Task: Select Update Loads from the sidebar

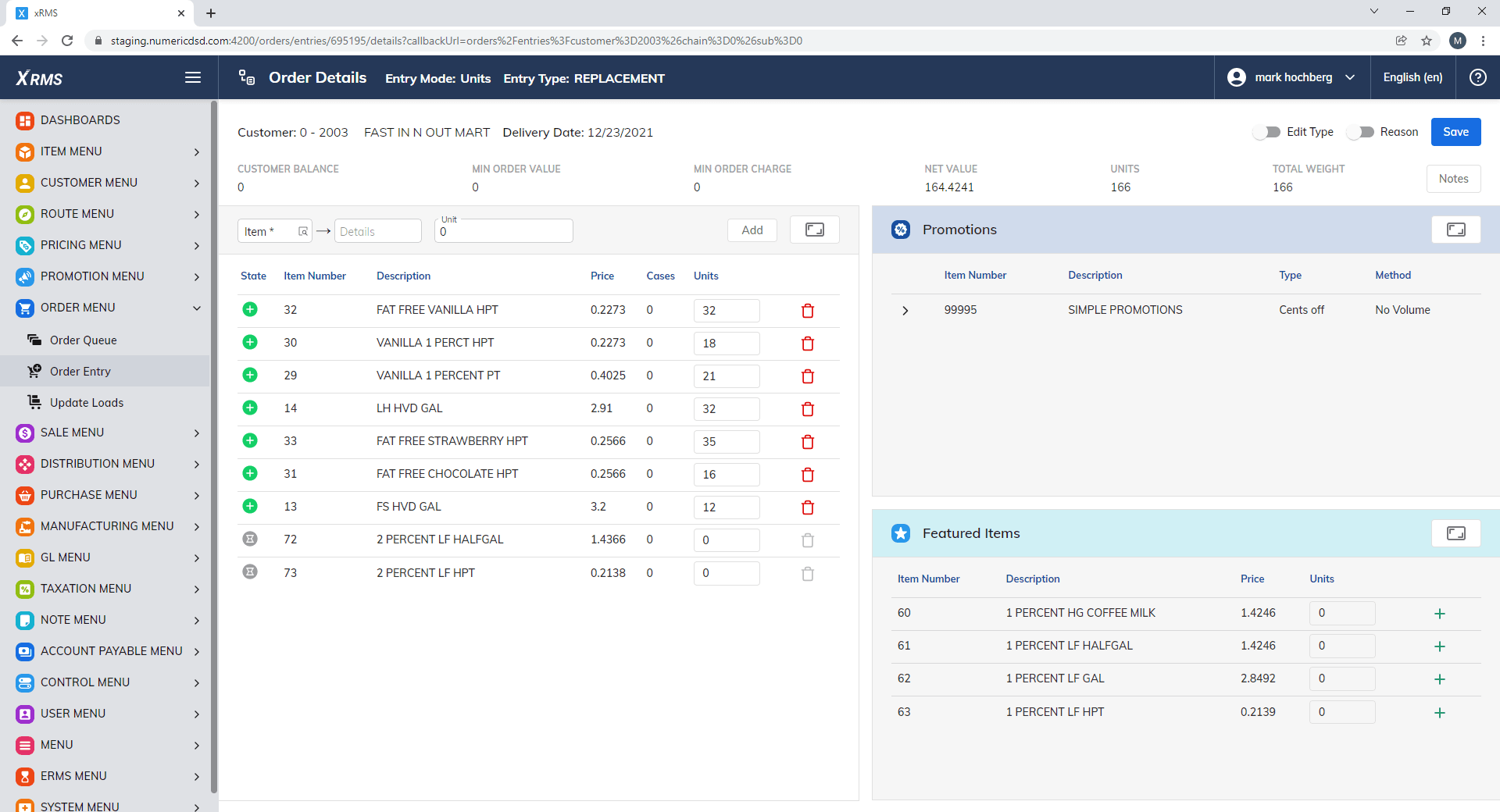Action: point(87,402)
